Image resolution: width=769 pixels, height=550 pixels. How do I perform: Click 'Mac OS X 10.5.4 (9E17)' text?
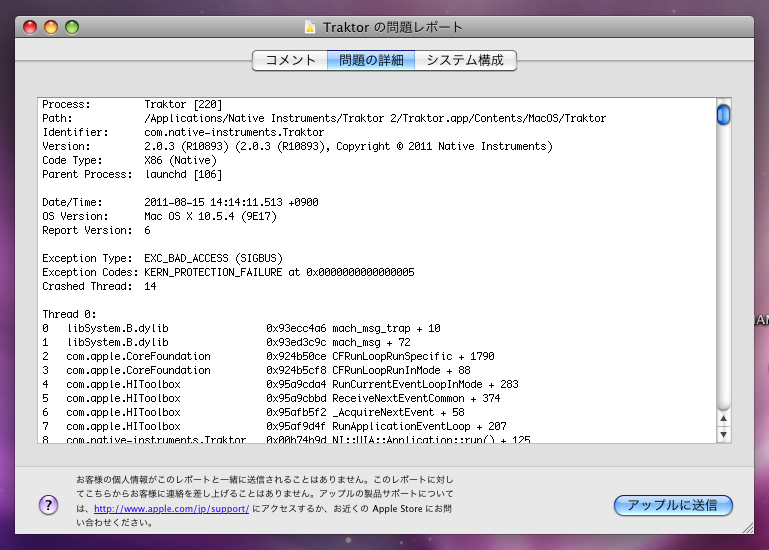tap(210, 216)
